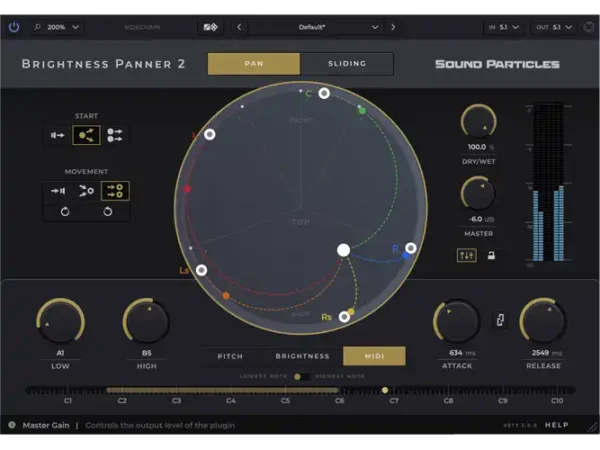Click the -6.0 dB master value

tap(481, 219)
